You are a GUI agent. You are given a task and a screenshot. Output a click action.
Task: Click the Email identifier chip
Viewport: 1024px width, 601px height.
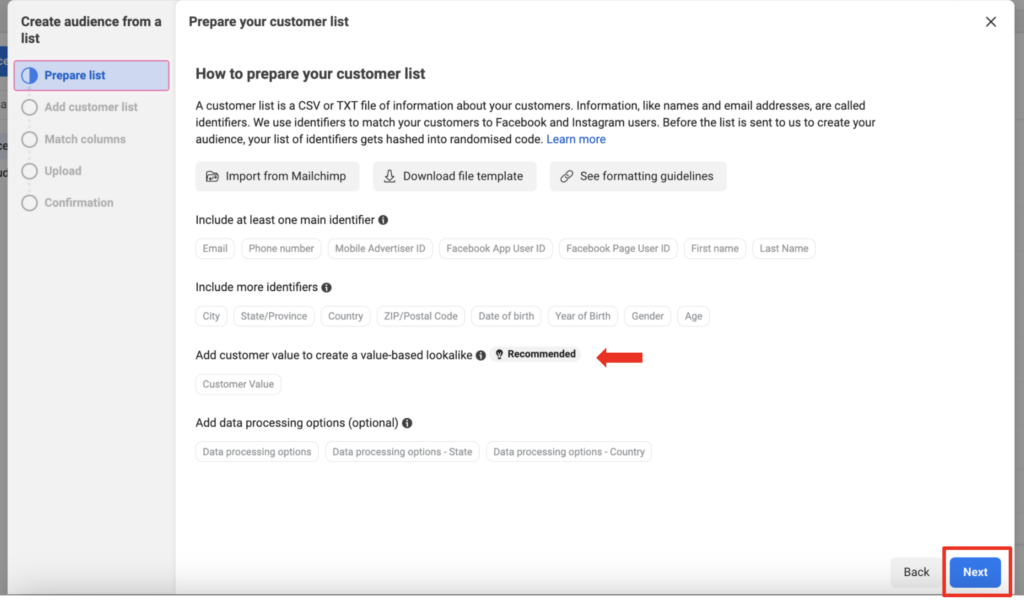click(215, 248)
